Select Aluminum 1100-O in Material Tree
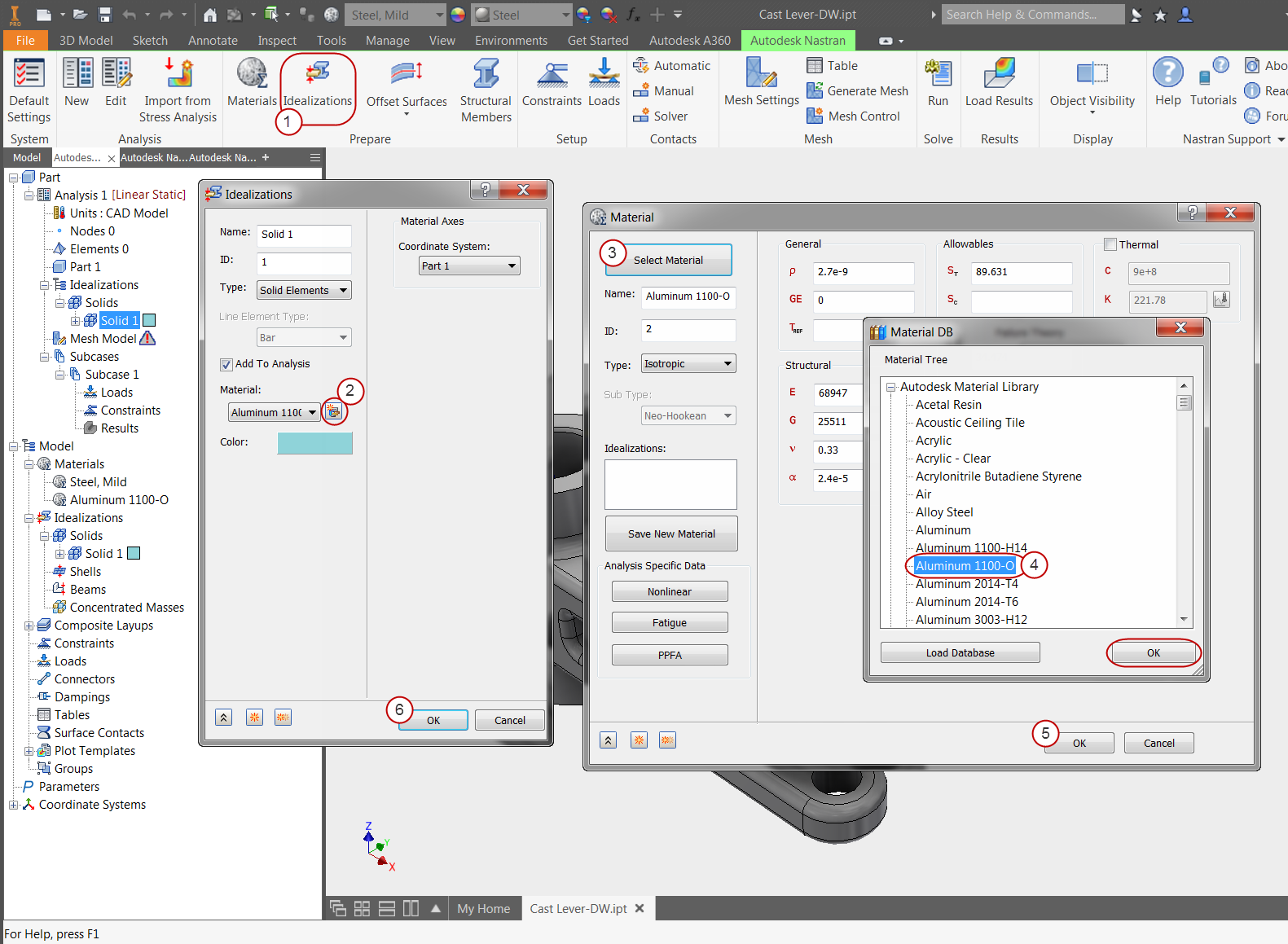This screenshot has height=944, width=1288. pyautogui.click(x=965, y=566)
